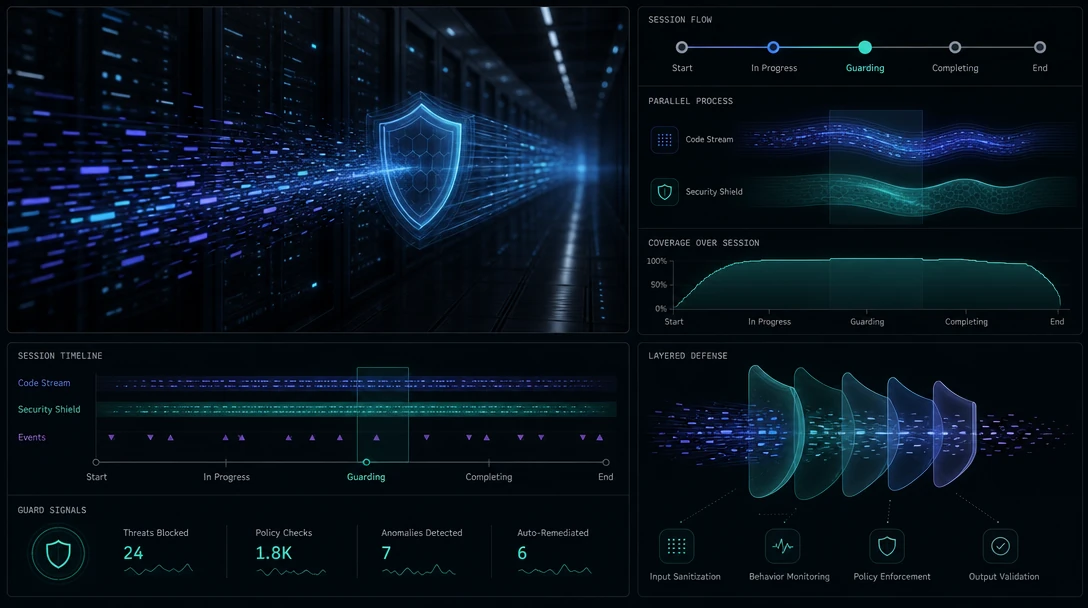
Task: Click the Guarding label under Session Timeline
Action: [366, 477]
